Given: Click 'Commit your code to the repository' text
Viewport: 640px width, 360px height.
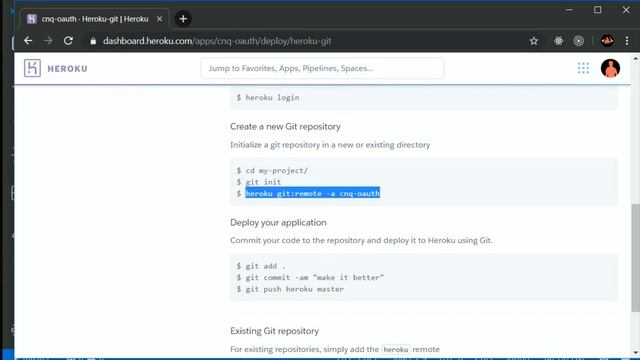Looking at the screenshot, I should coord(361,240).
